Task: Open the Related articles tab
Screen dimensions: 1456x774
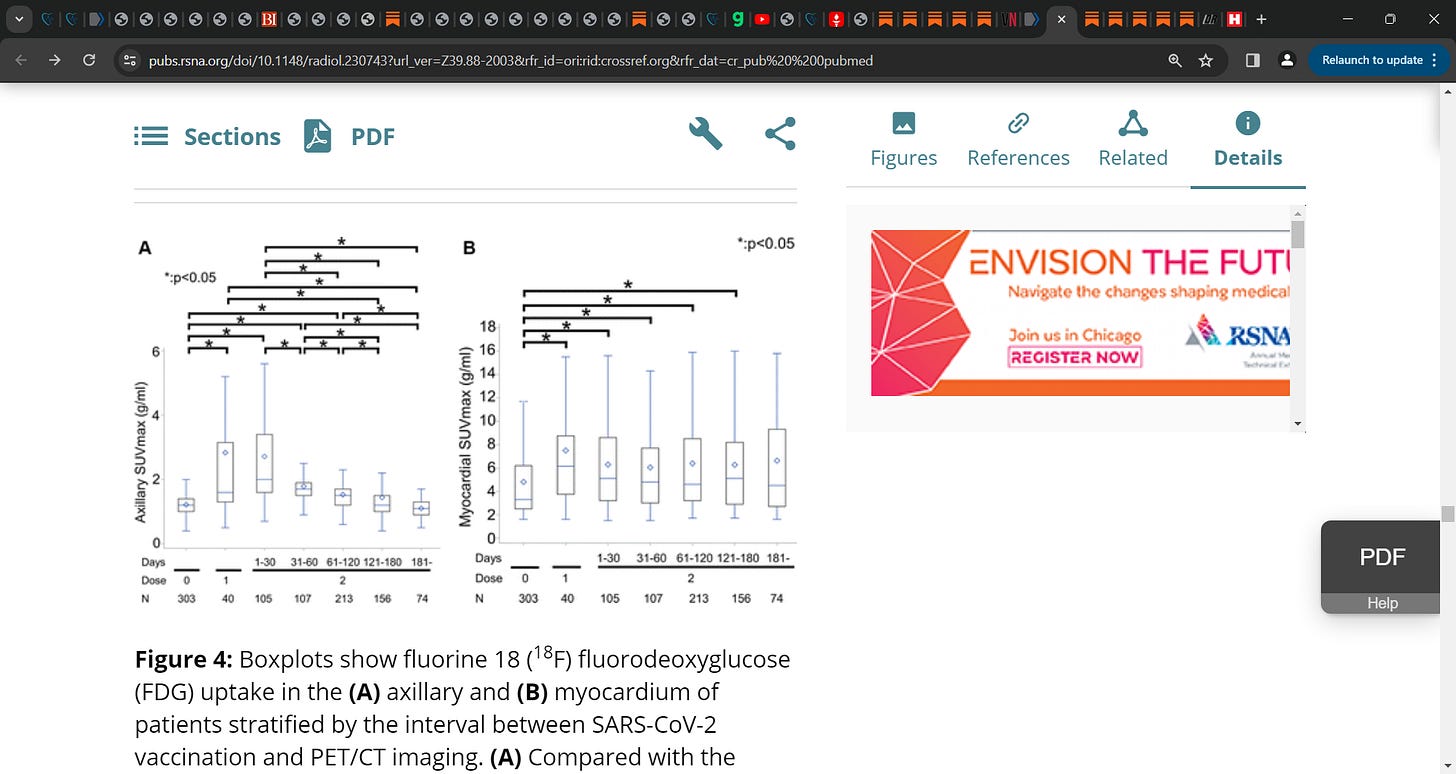Action: coord(1133,140)
